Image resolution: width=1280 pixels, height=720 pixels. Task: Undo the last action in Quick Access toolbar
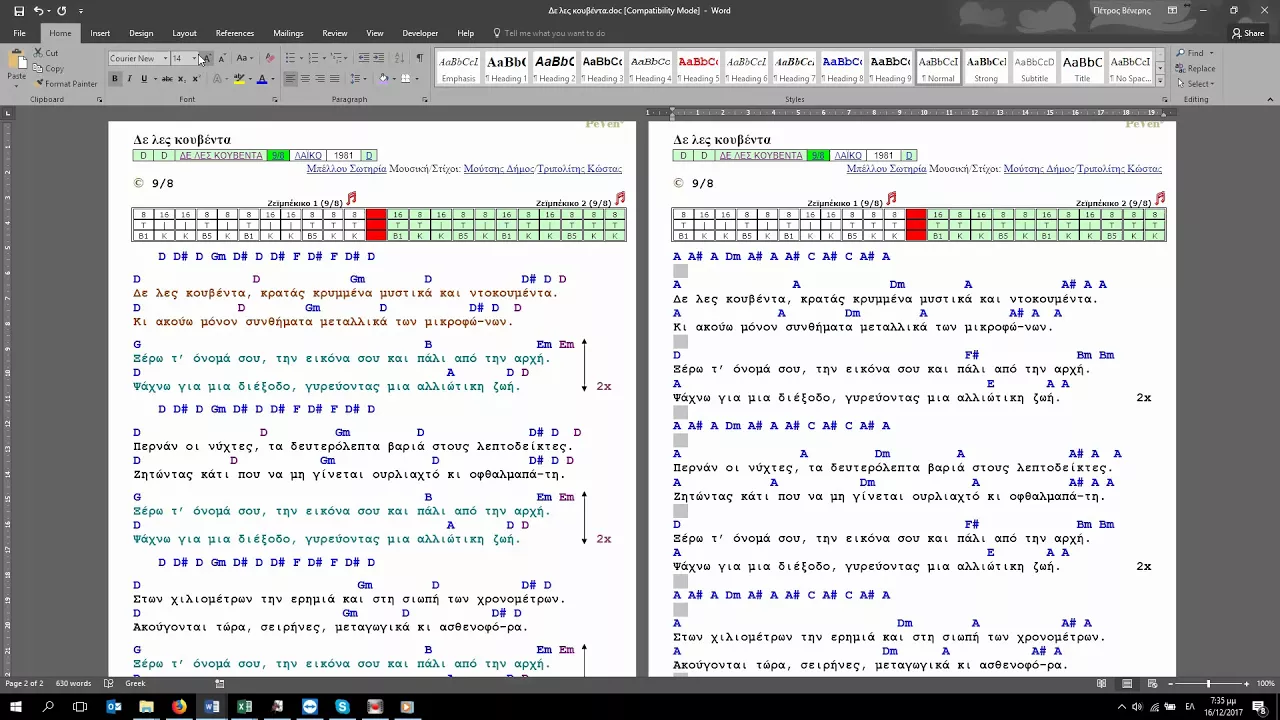coord(39,10)
